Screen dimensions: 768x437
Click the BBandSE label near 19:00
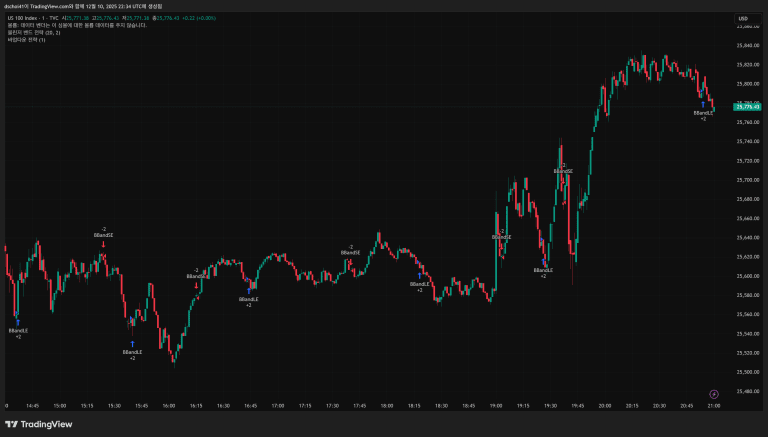pyautogui.click(x=501, y=237)
